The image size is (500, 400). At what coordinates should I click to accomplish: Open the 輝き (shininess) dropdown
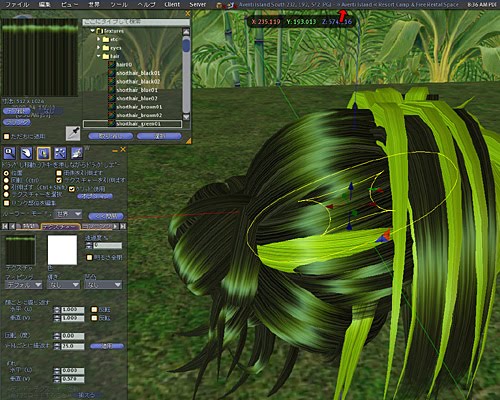(63, 285)
